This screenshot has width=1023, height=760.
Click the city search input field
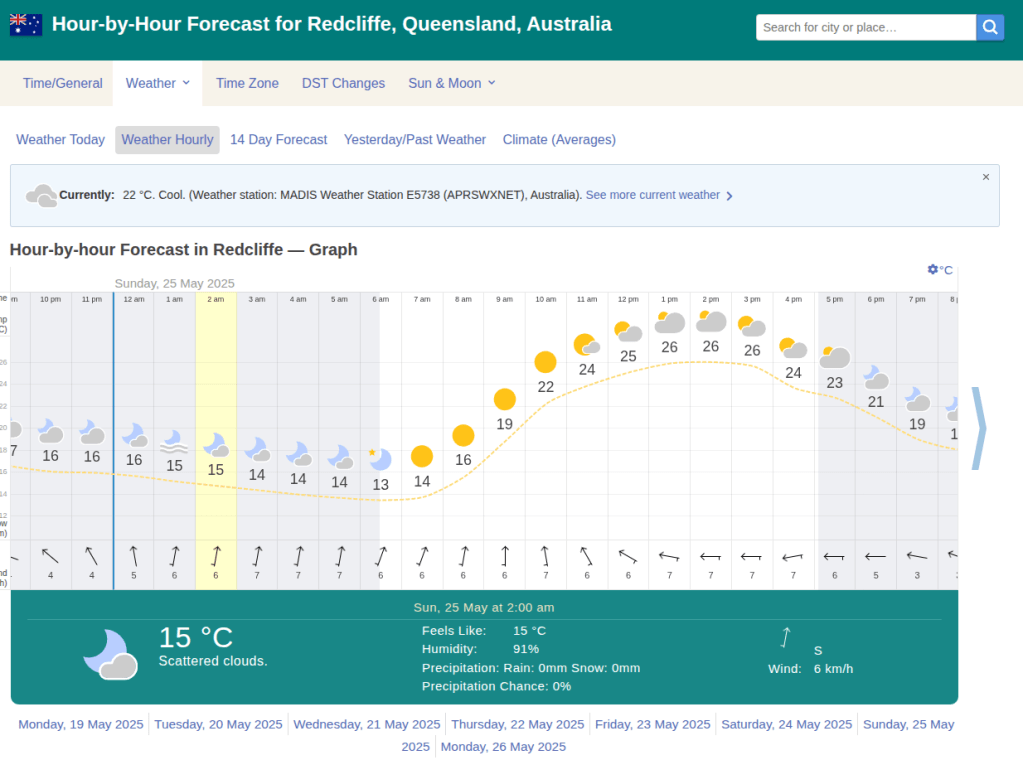tap(865, 27)
